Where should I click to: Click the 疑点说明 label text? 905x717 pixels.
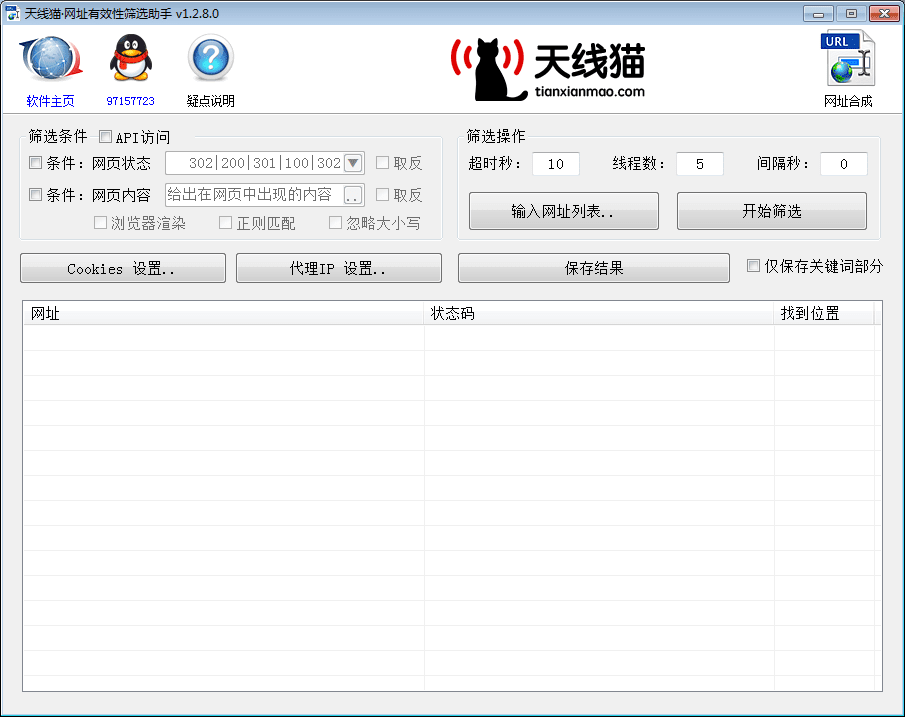click(211, 101)
